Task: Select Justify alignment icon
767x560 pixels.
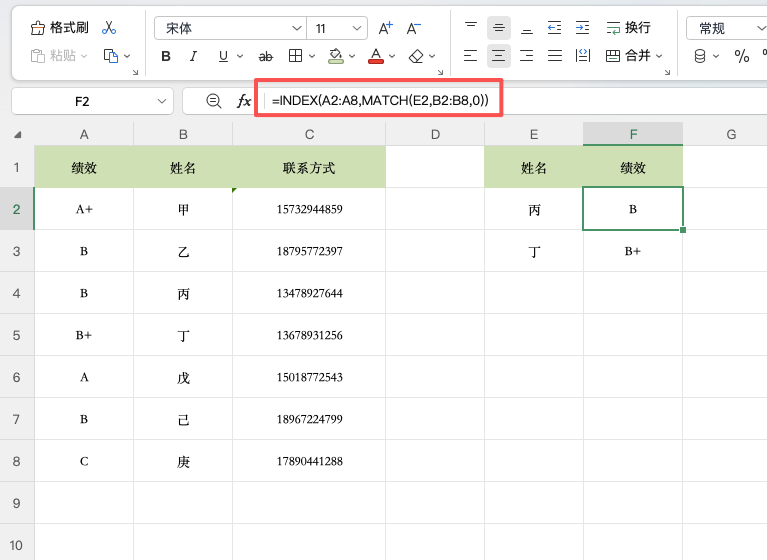Action: 555,56
